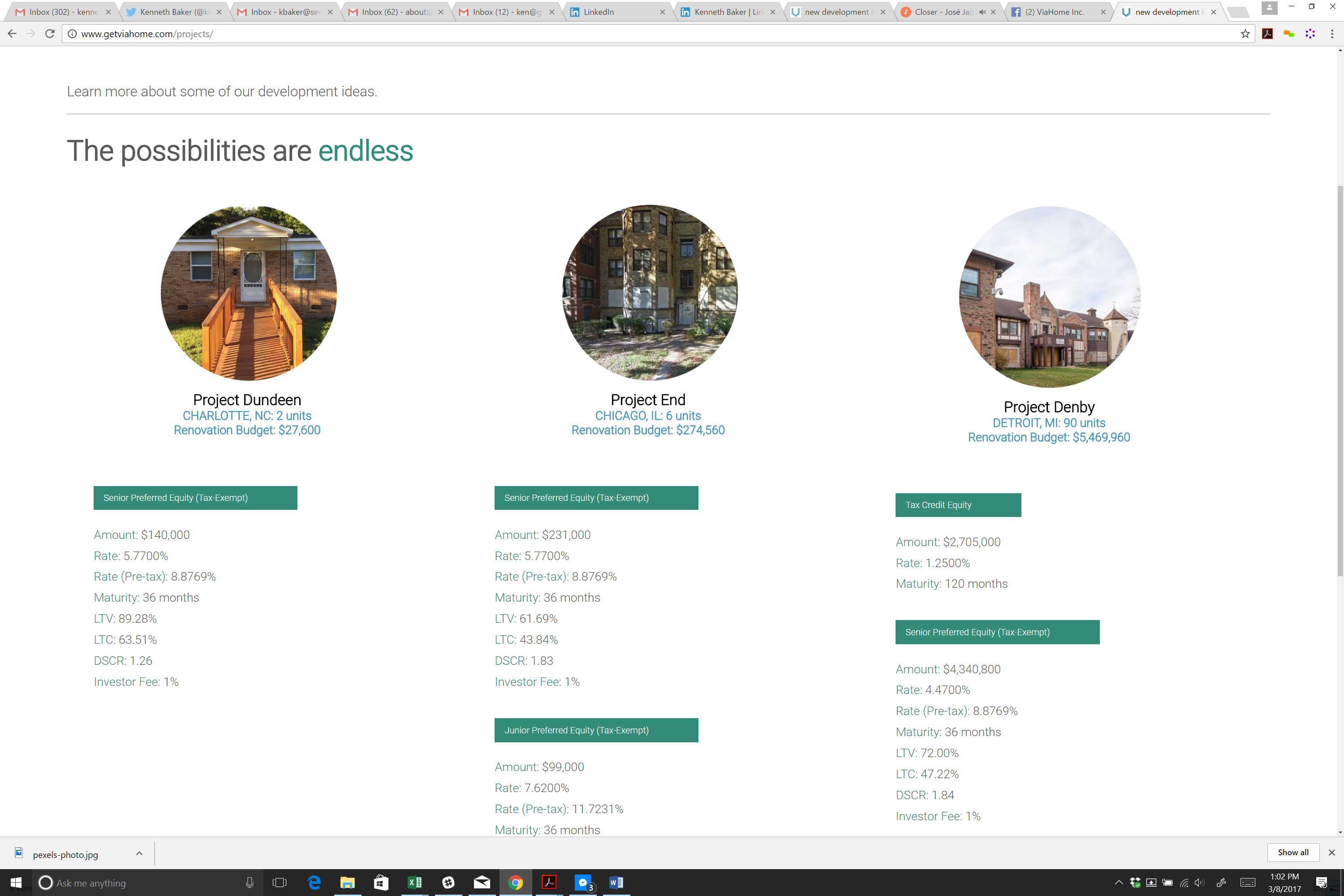Click the Project End building thumbnail
The image size is (1344, 896).
click(649, 293)
